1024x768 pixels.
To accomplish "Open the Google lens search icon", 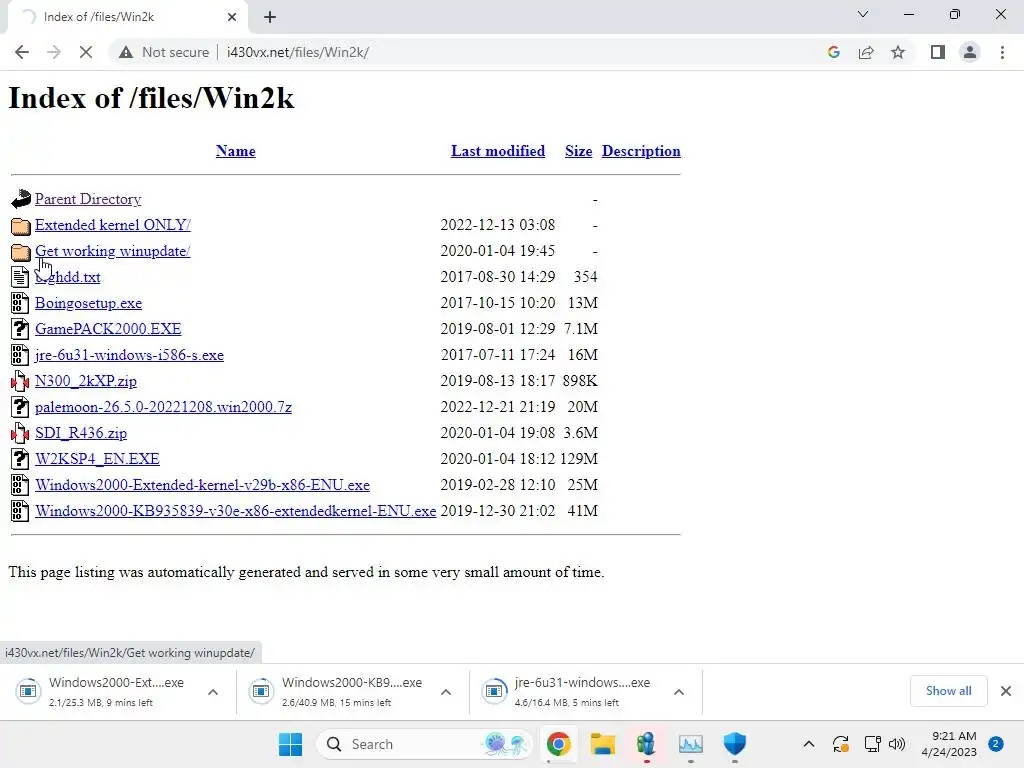I will pos(833,52).
